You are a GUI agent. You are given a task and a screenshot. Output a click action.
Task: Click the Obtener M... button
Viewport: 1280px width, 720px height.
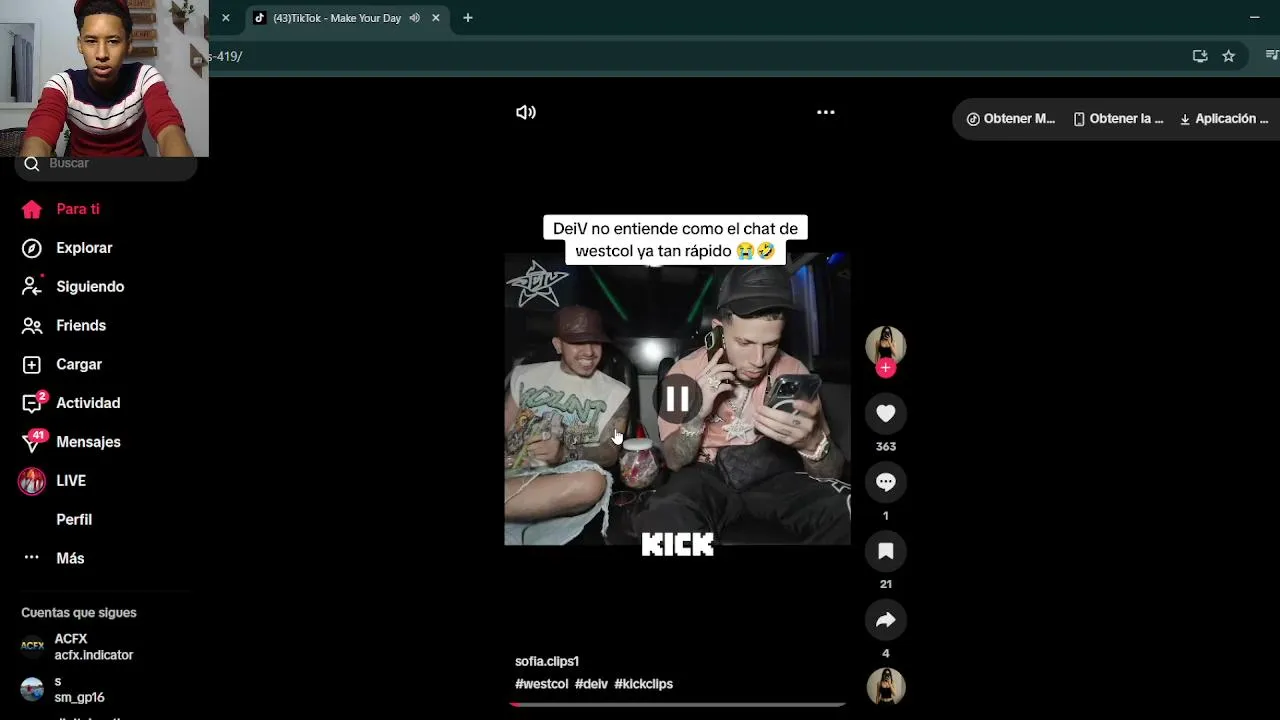(1011, 119)
